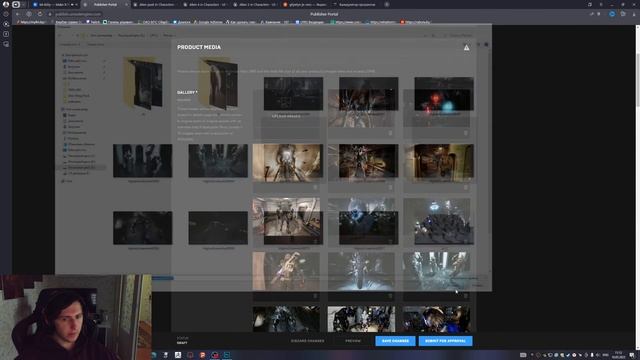The width and height of the screenshot is (640, 360).
Task: Delete the second image in the top gallery row
Action: [x=390, y=133]
